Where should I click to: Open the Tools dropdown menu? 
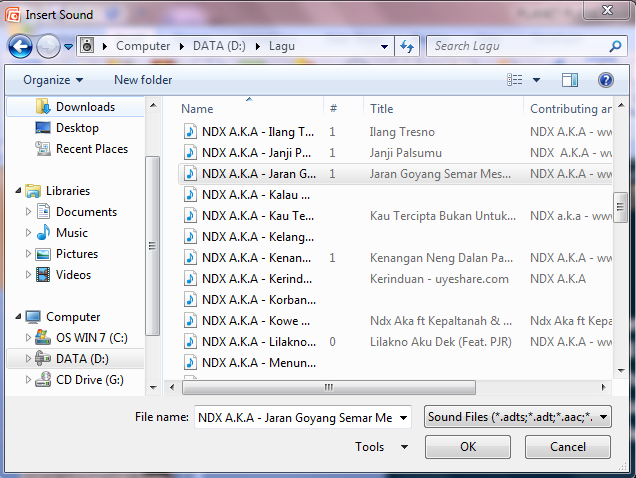(x=381, y=447)
